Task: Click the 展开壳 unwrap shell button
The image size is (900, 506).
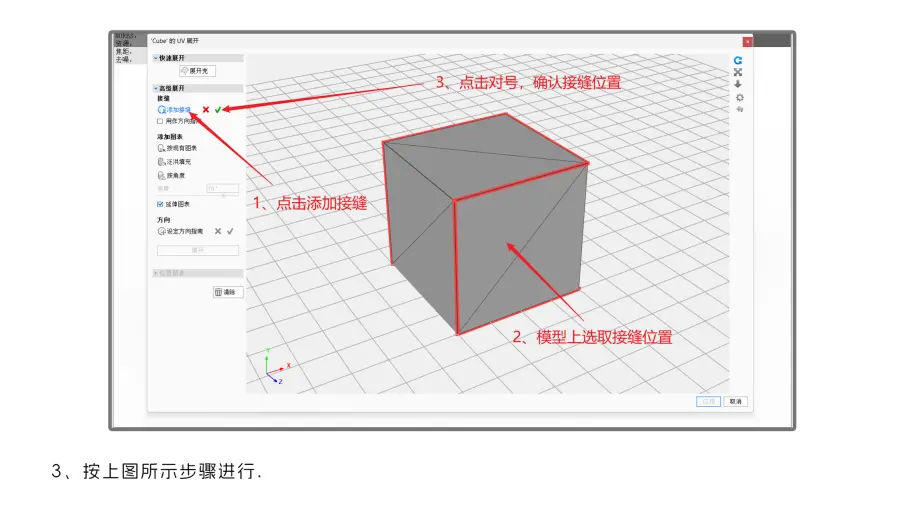Action: [x=197, y=71]
